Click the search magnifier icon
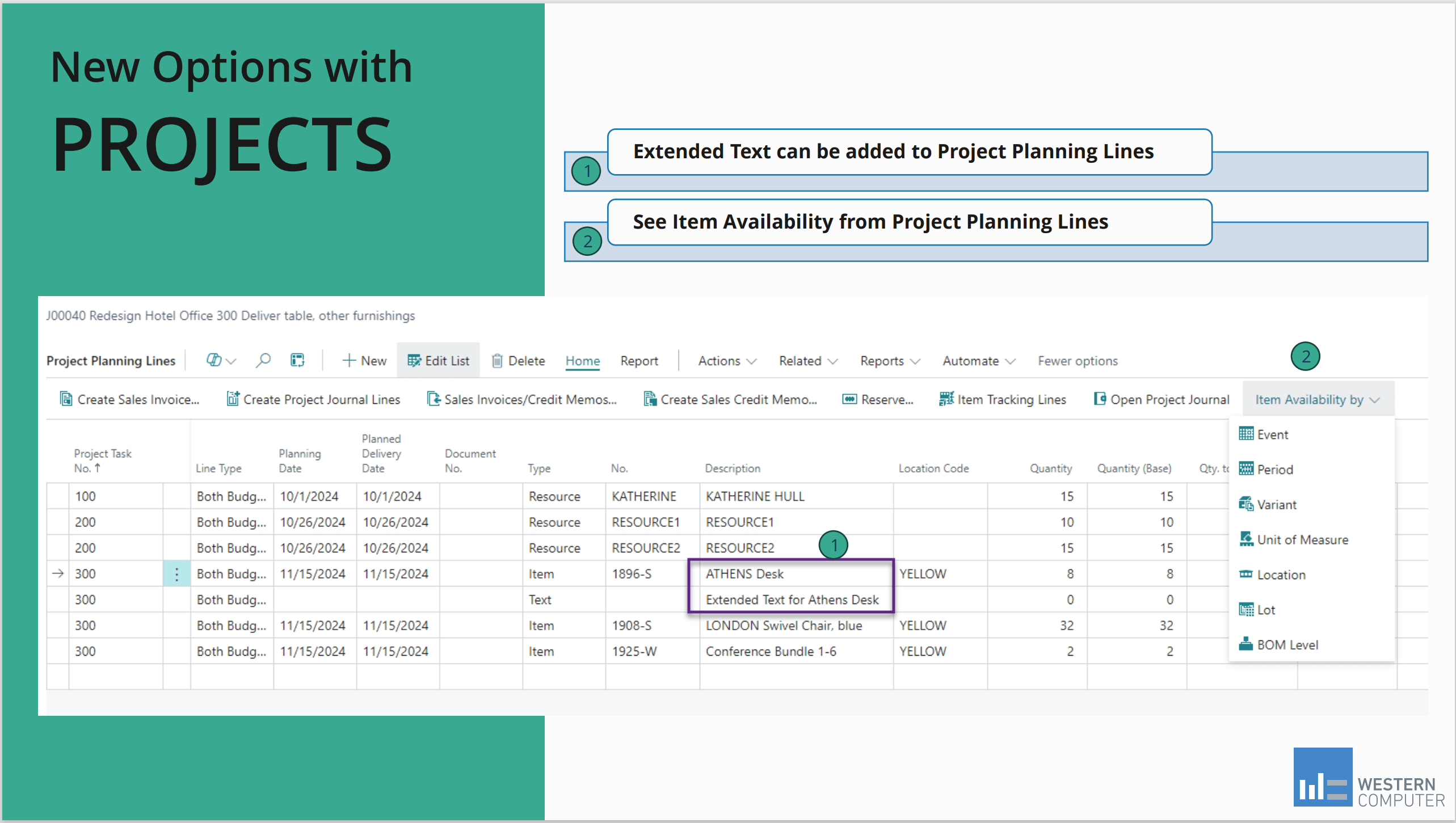 [x=263, y=360]
